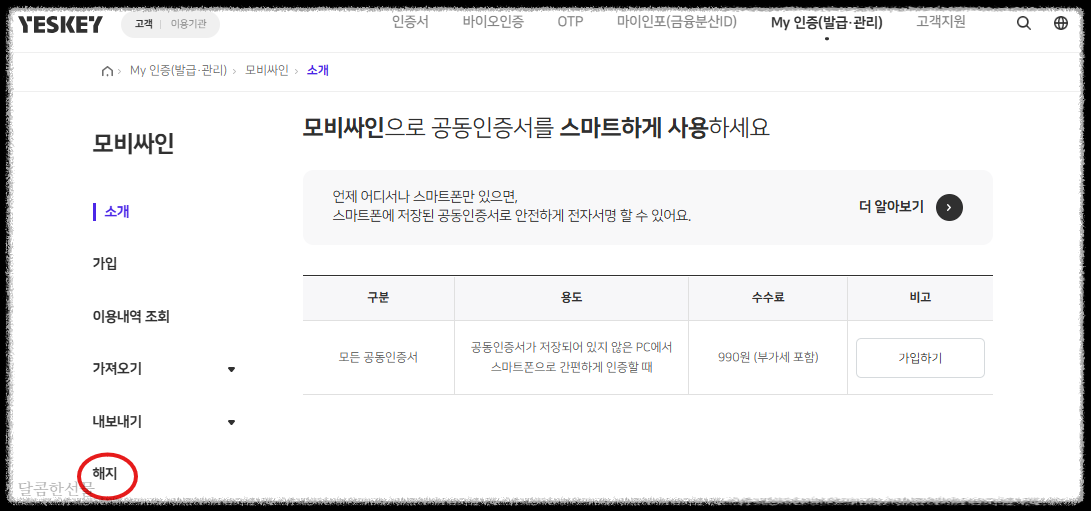Click 해지 in the sidebar
Viewport: 1091px width, 511px height.
(x=105, y=475)
